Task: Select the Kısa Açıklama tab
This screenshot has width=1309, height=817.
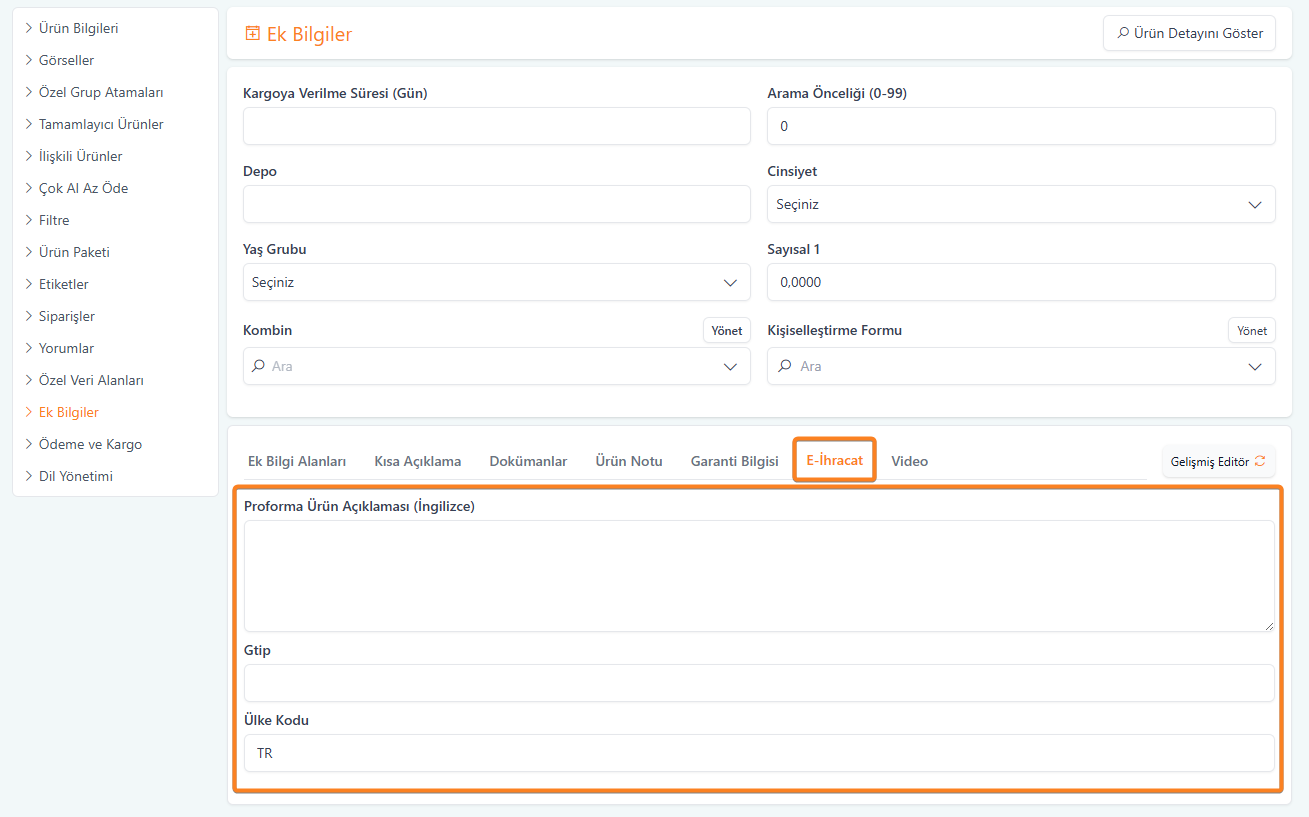Action: click(x=417, y=461)
